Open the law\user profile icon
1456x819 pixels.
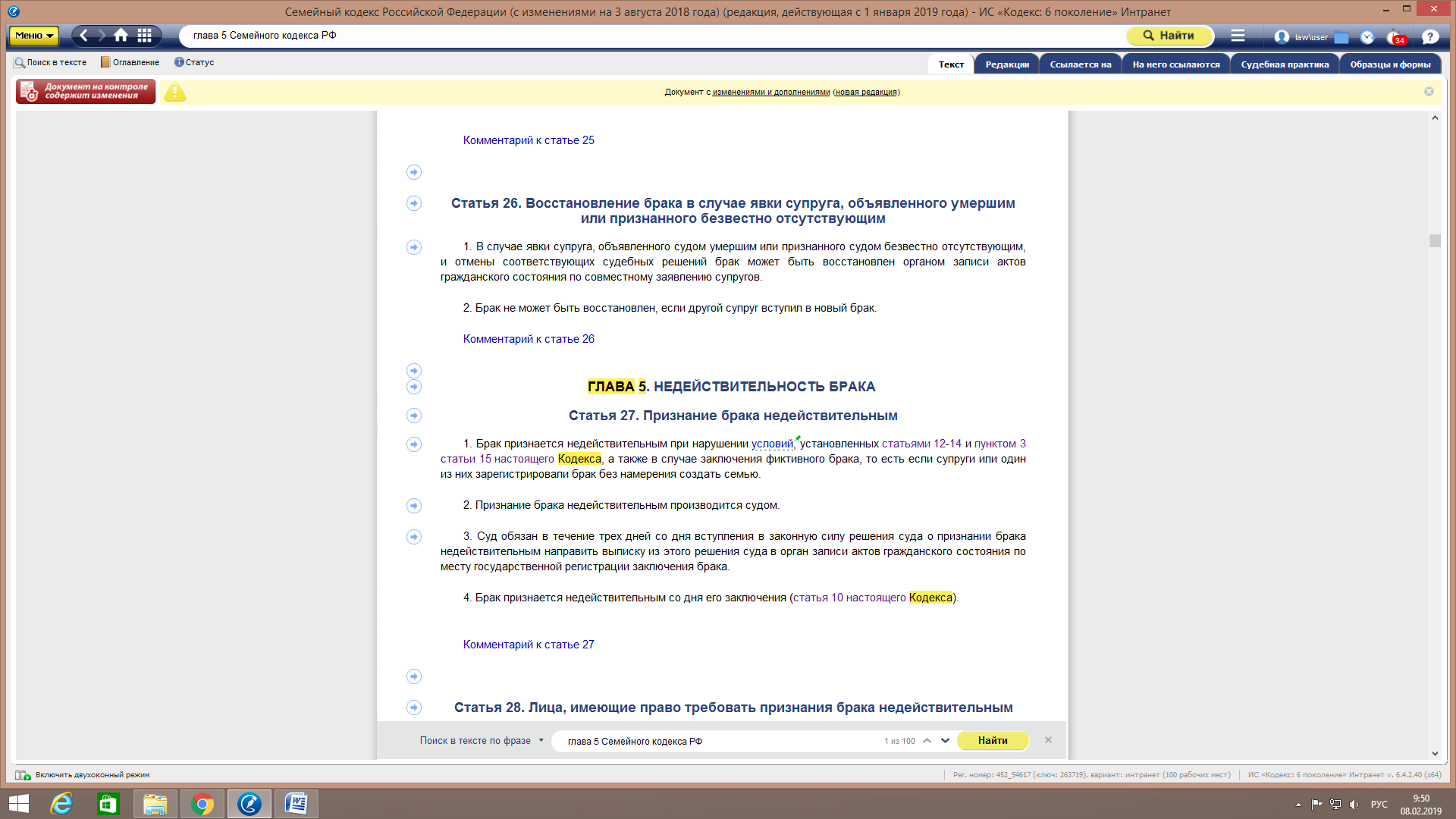click(x=1282, y=36)
